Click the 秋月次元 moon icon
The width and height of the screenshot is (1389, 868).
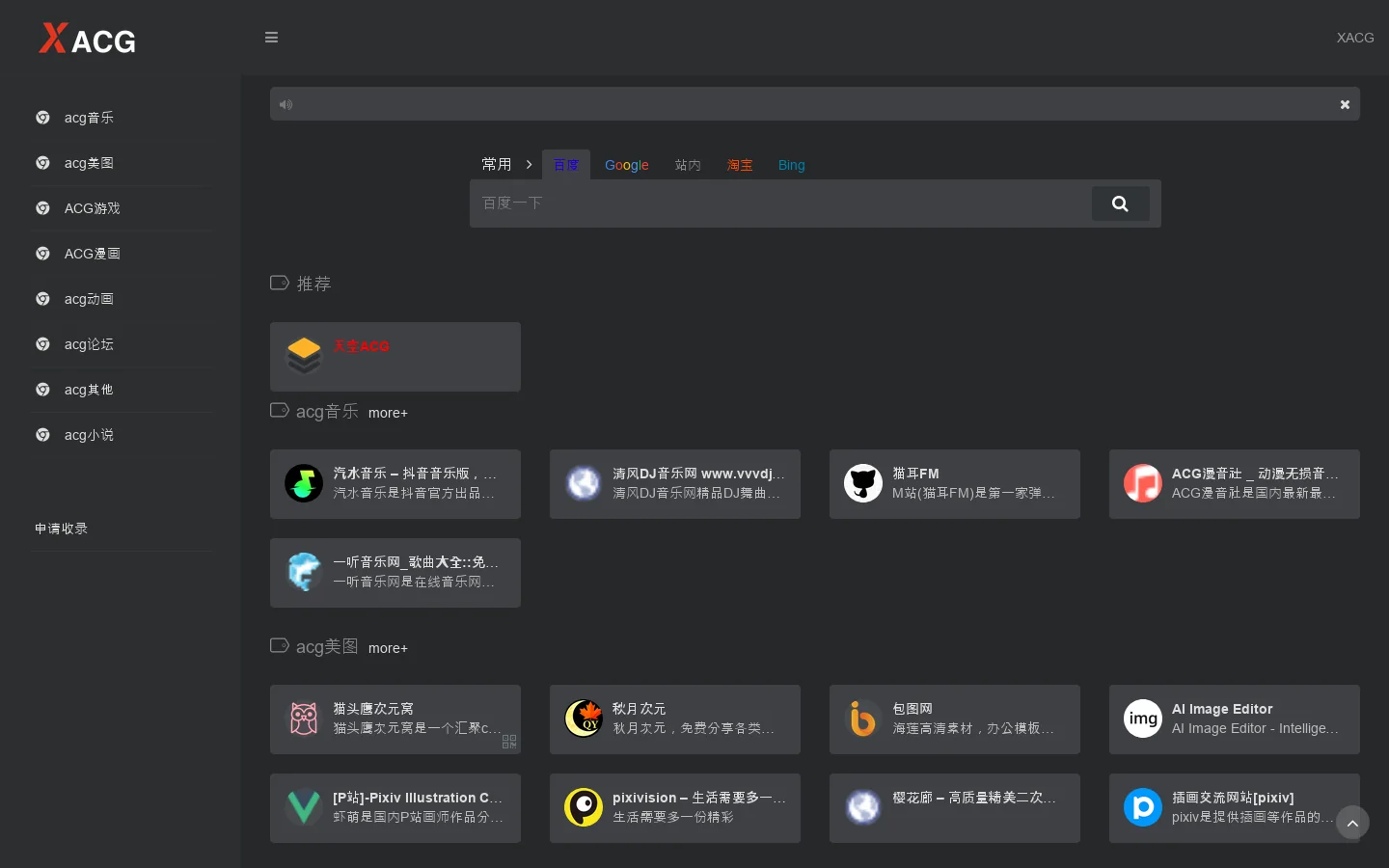[x=584, y=719]
